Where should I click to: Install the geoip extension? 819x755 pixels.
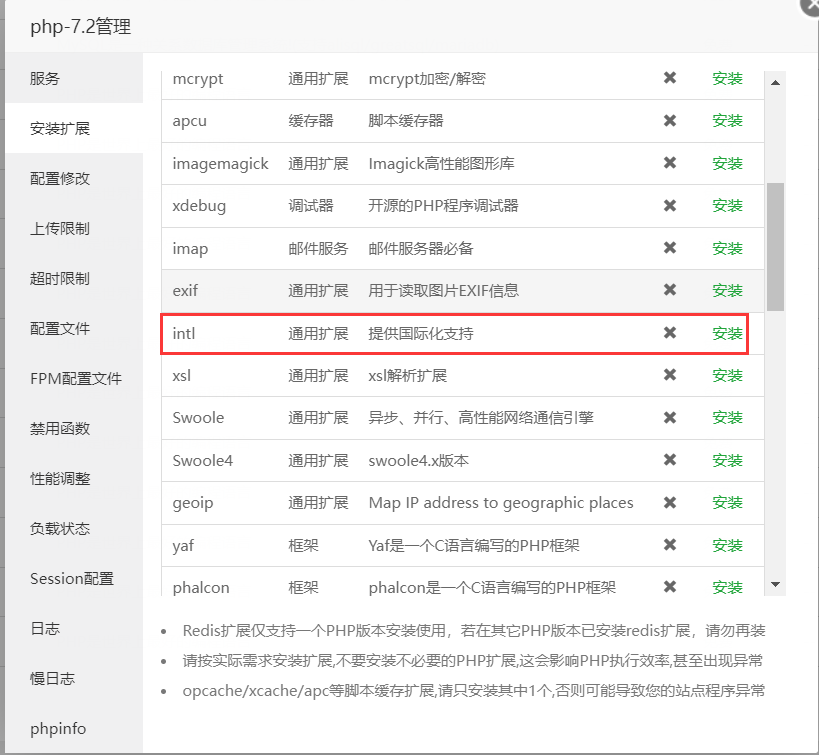point(727,503)
